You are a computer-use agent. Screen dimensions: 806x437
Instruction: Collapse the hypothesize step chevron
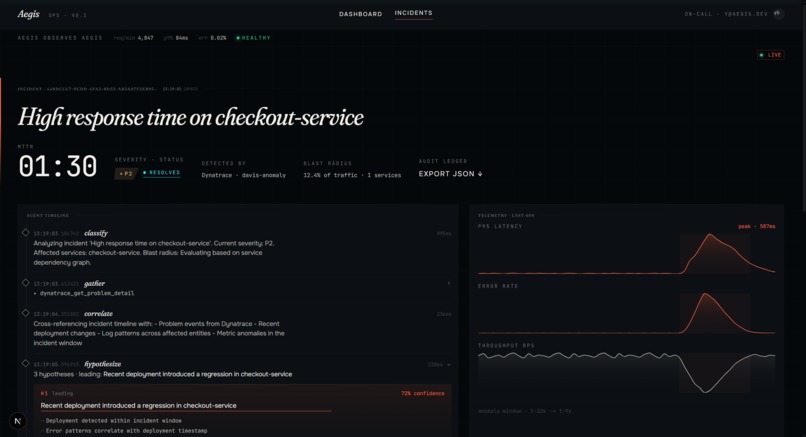click(449, 365)
